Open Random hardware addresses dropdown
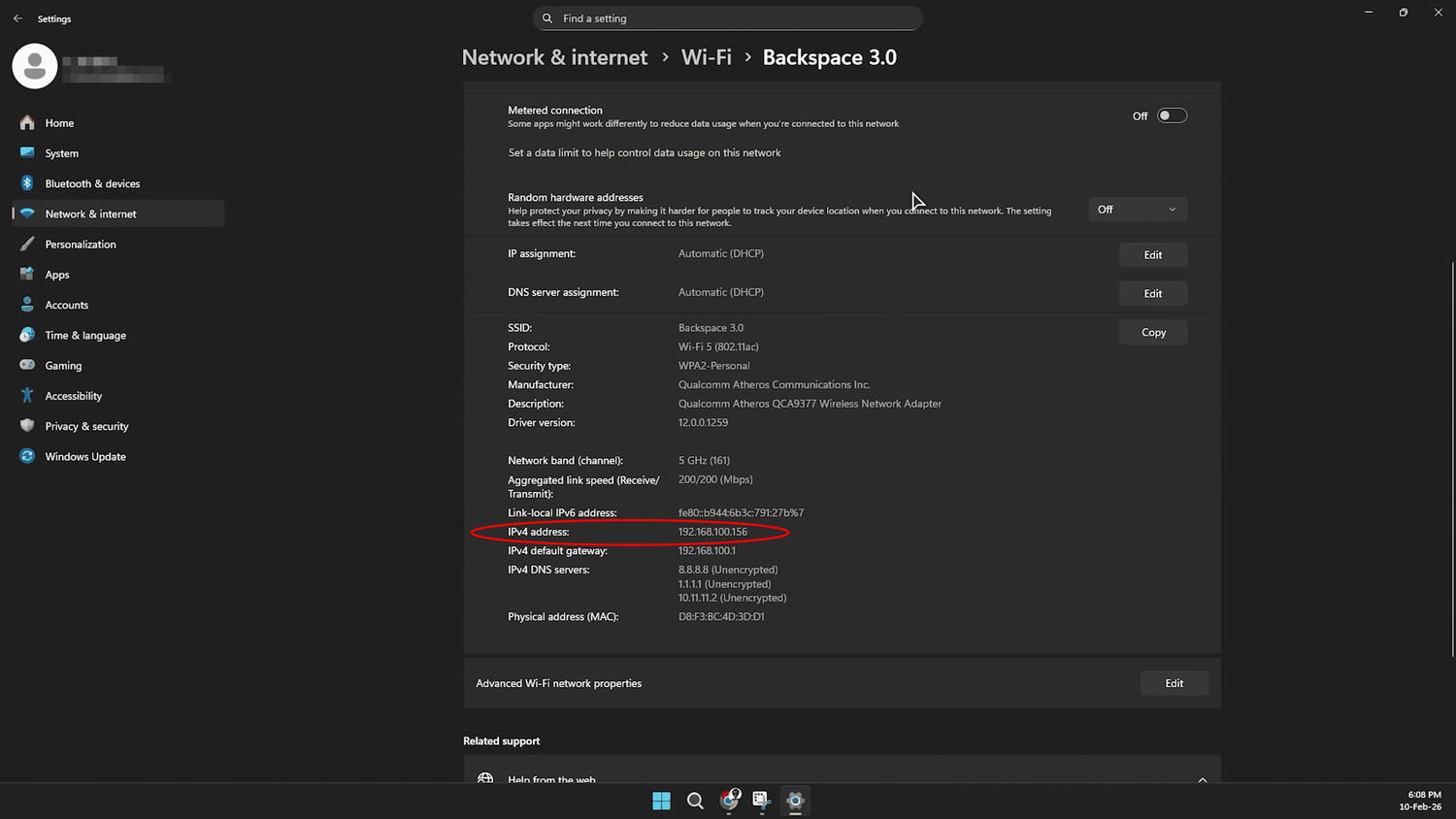 [x=1137, y=210]
